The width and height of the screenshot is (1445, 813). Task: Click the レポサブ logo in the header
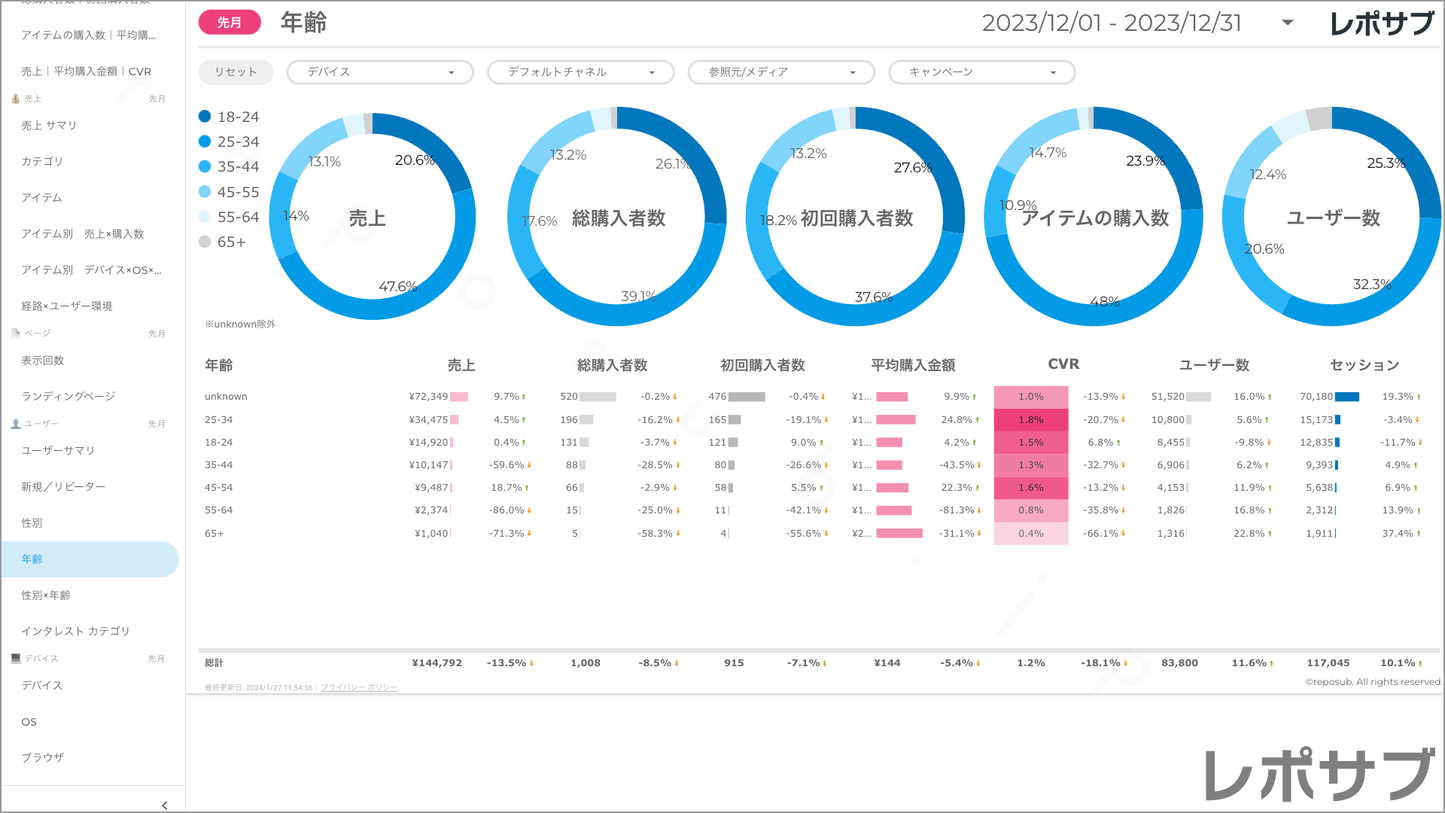pyautogui.click(x=1381, y=24)
